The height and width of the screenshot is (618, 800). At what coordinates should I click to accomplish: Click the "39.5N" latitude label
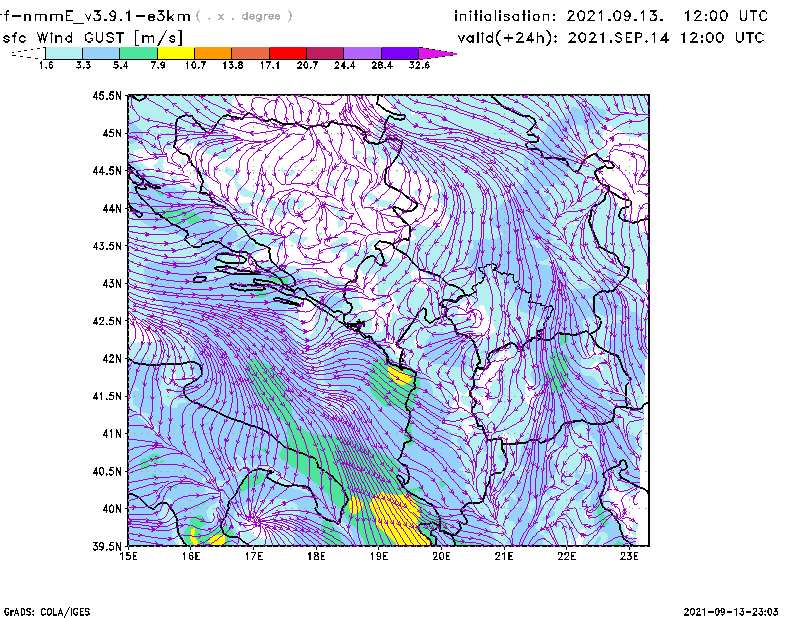pos(107,547)
